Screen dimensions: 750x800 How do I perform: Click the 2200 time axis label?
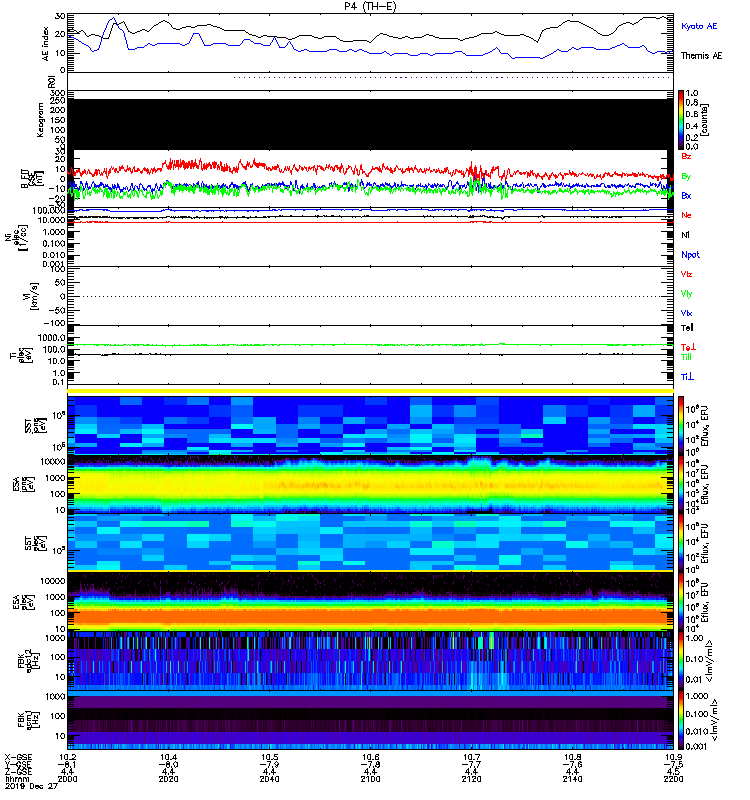coord(673,779)
